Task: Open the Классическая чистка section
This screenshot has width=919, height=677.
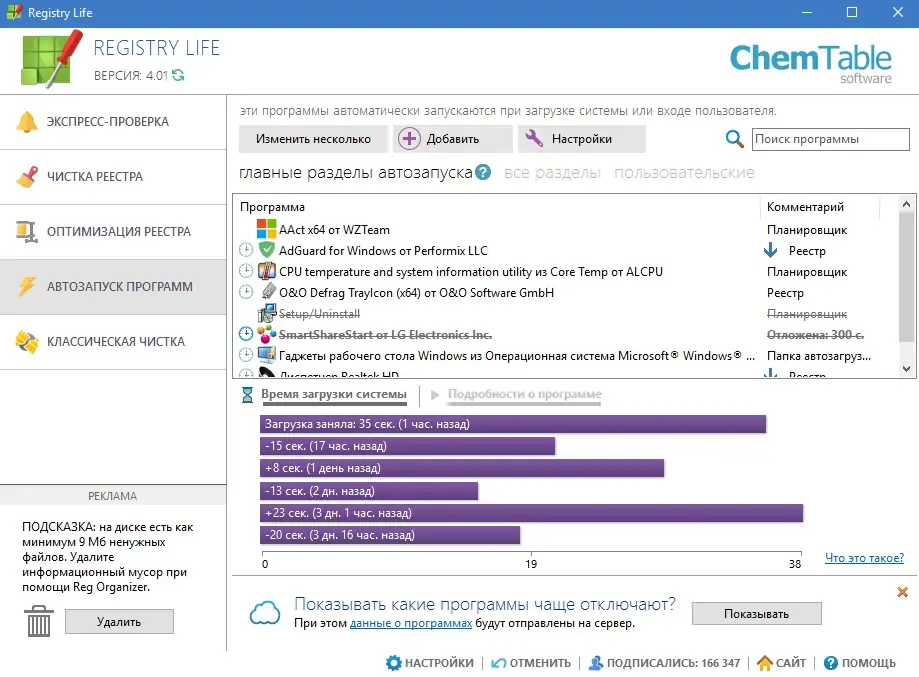Action: point(113,342)
